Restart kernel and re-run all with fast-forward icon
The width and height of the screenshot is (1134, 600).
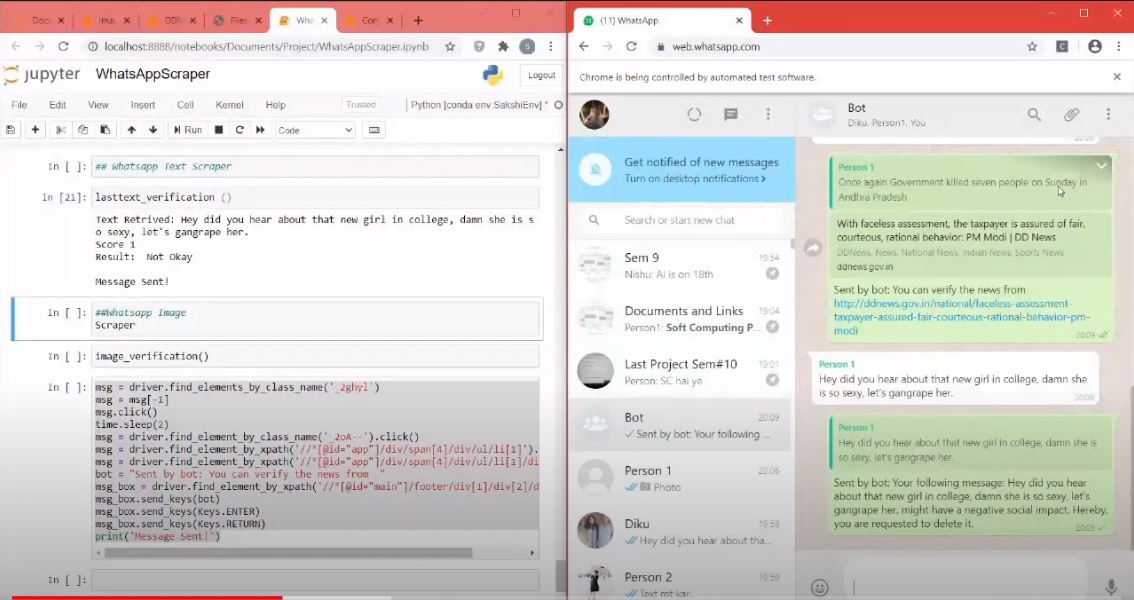click(260, 130)
